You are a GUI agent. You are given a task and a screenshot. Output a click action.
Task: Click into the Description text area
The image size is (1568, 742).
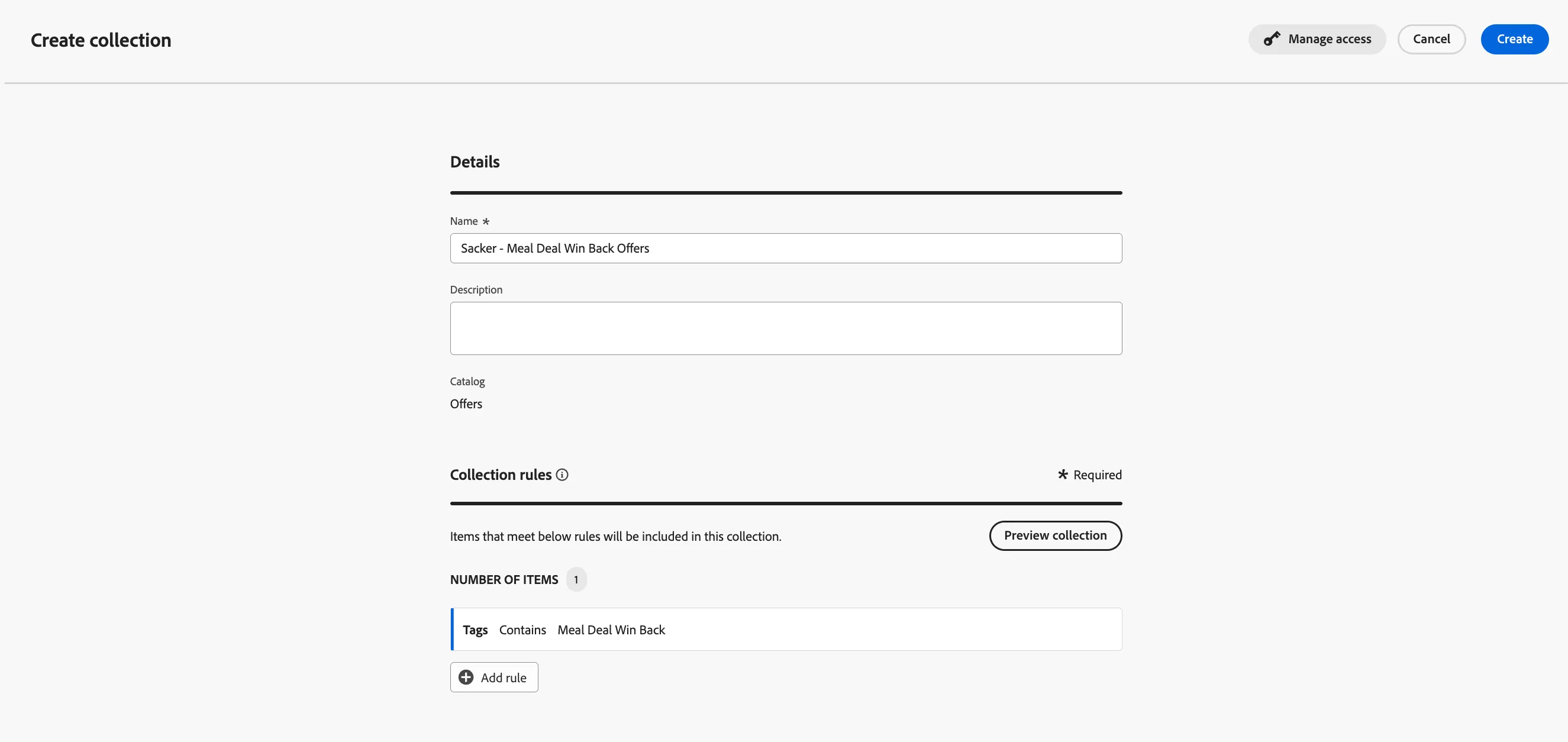click(x=786, y=328)
